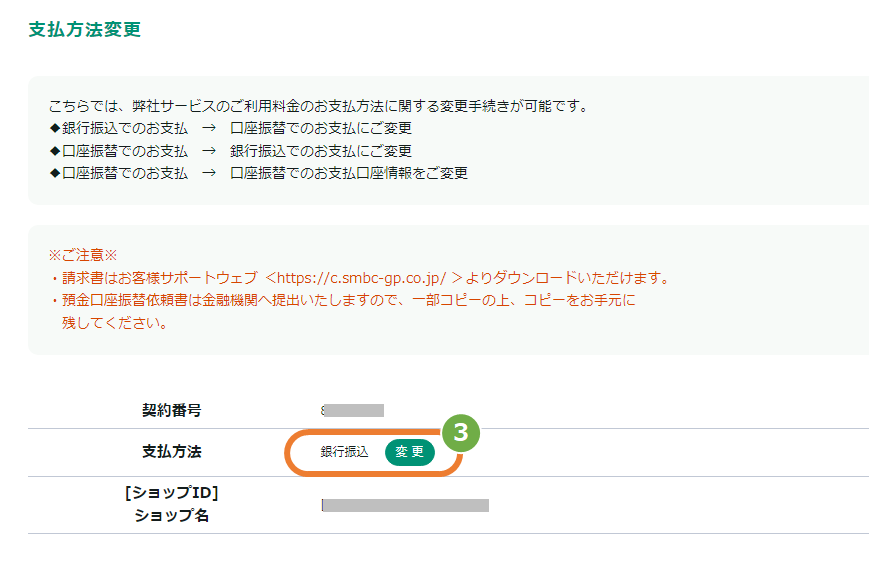Screen dimensions: 869x573
Task: Click the https://c.smbc-gp.co.jp/ URL text
Action: click(361, 278)
